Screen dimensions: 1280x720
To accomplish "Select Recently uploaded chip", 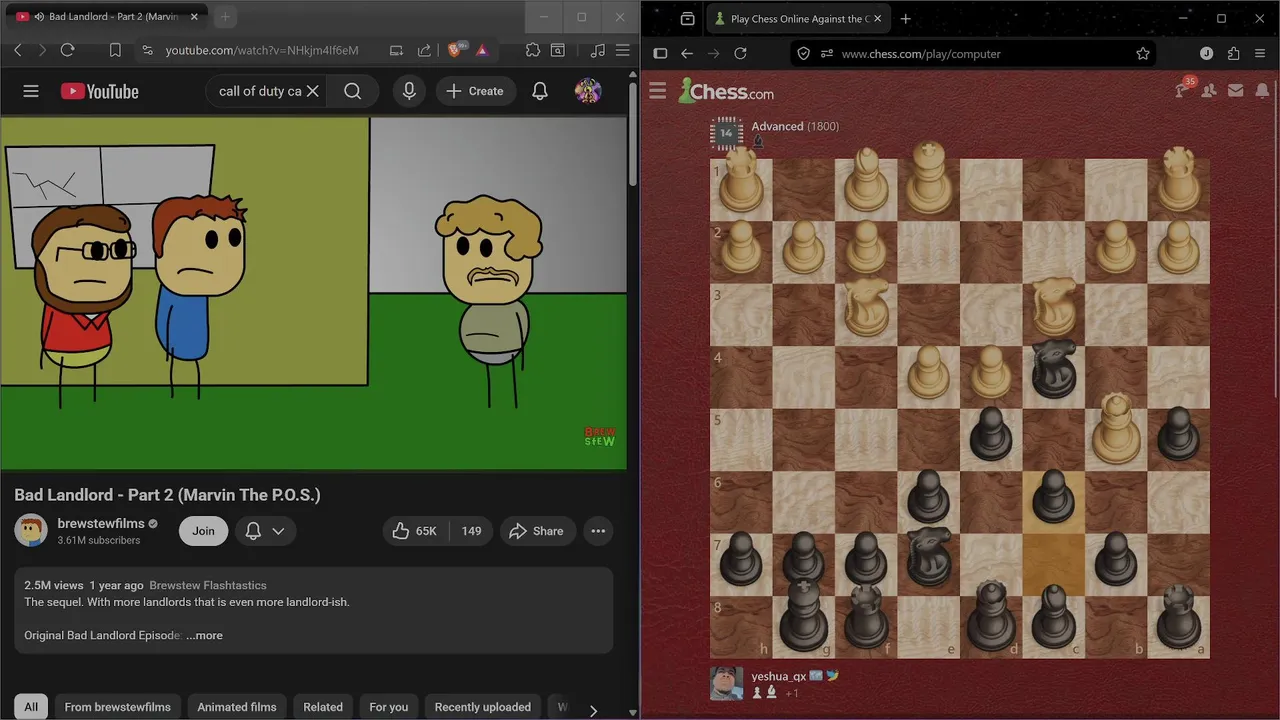I will click(x=483, y=707).
